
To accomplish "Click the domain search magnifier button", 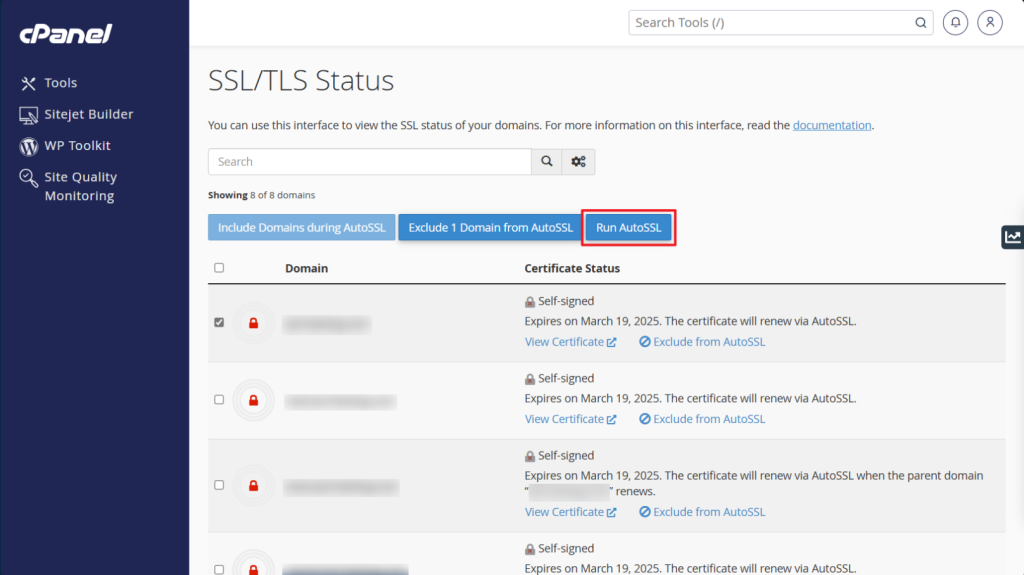I will (547, 161).
